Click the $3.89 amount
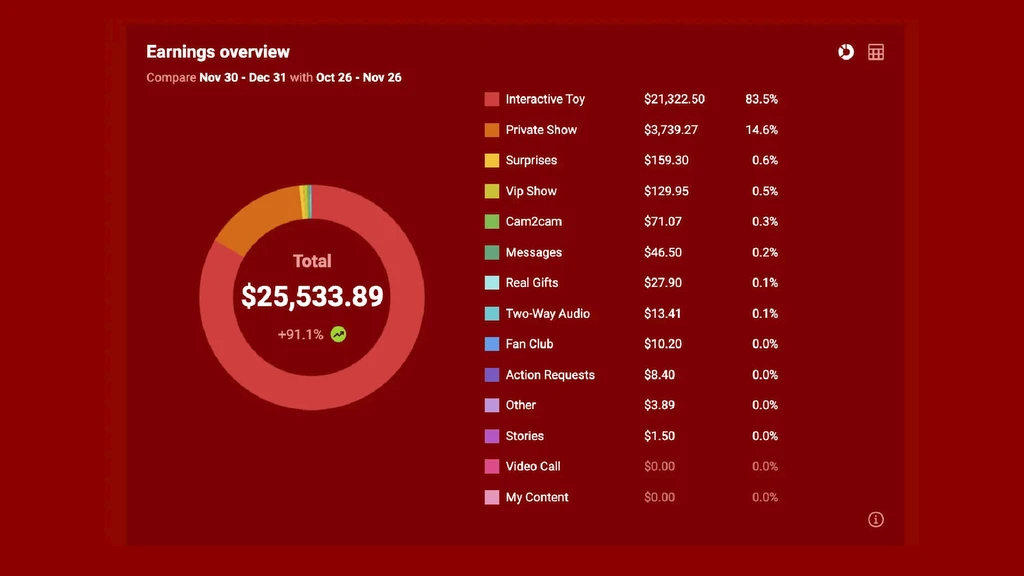This screenshot has height=576, width=1024. 660,405
